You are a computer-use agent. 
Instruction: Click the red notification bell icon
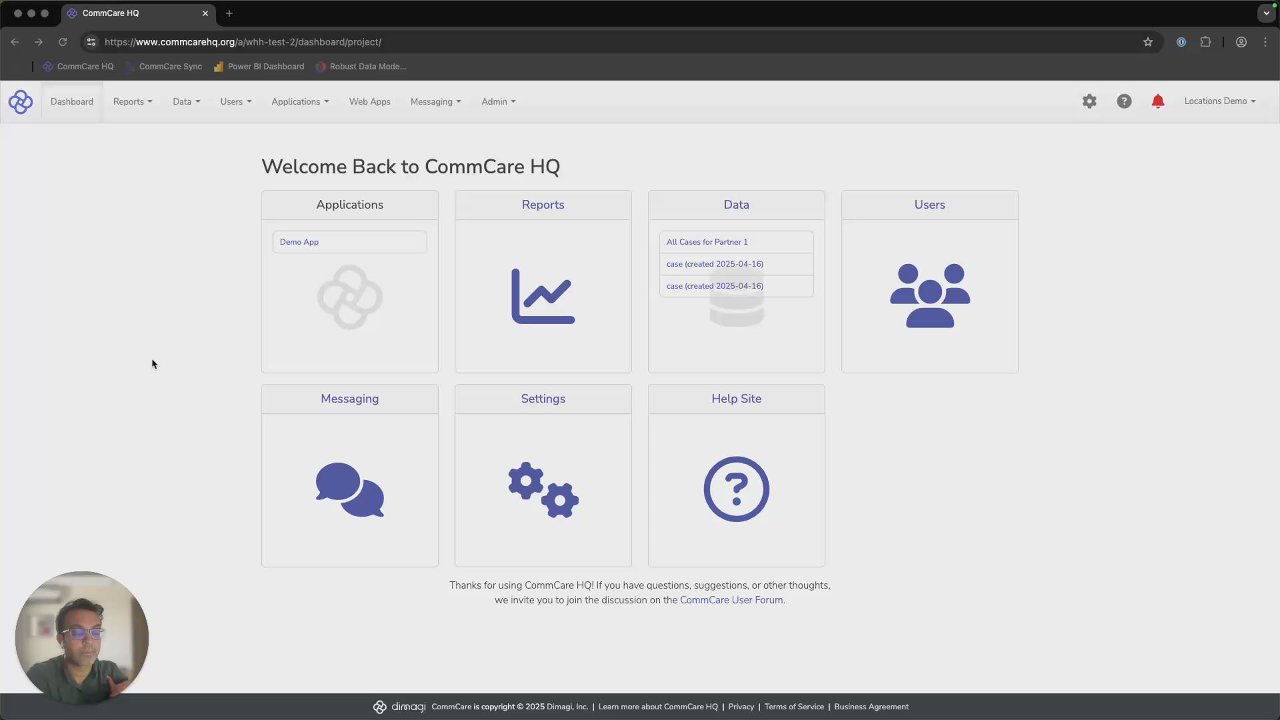1158,101
